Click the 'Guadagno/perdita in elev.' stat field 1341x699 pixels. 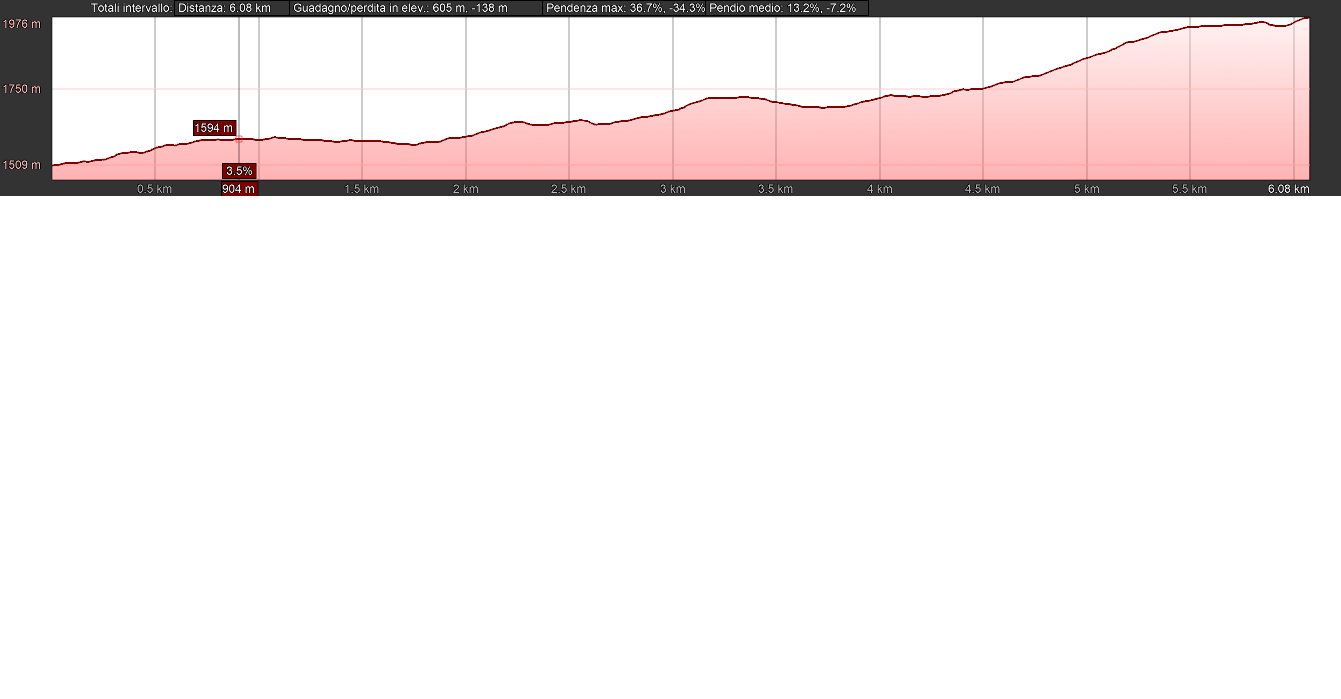415,8
